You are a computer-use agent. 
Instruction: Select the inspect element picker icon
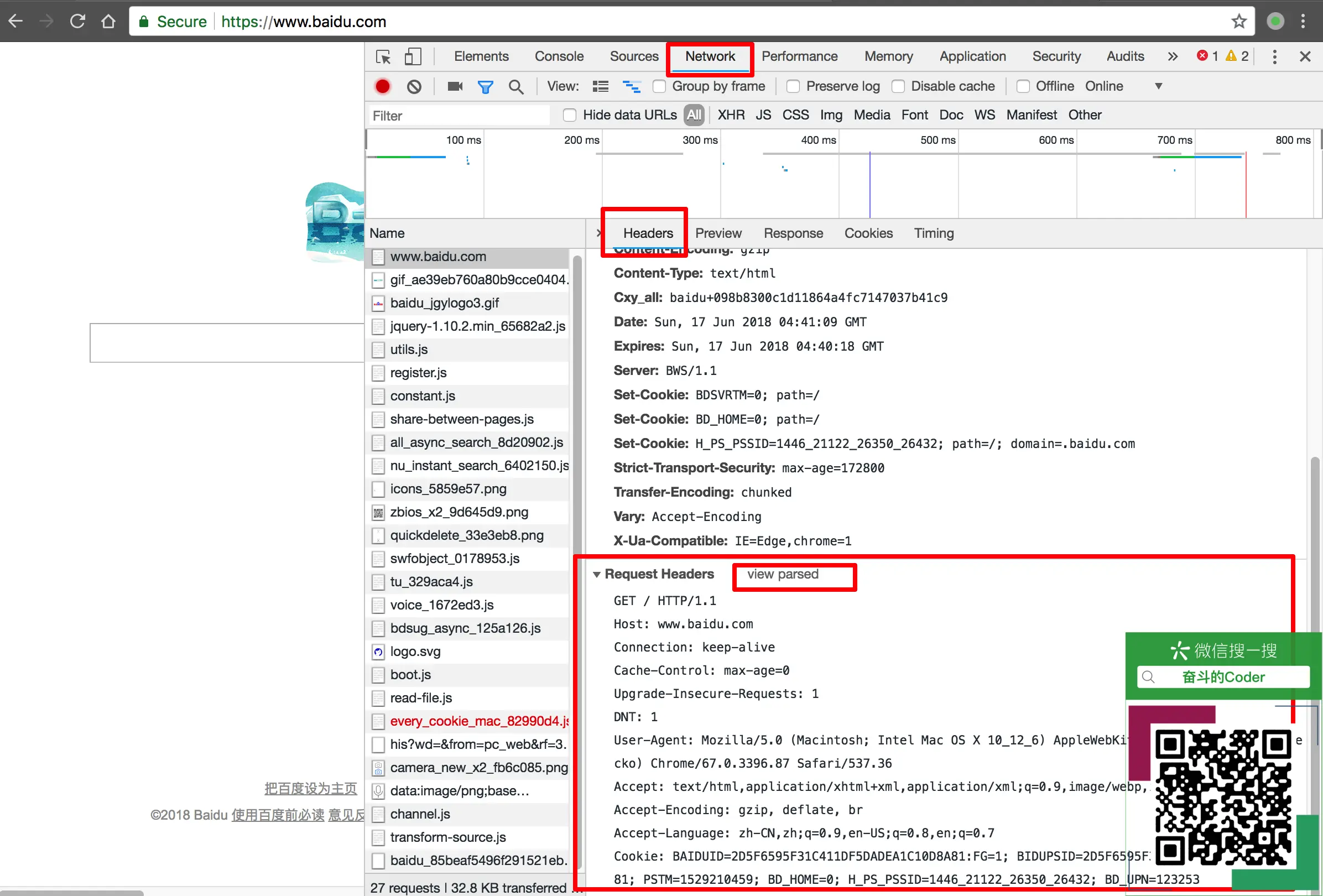pyautogui.click(x=383, y=57)
